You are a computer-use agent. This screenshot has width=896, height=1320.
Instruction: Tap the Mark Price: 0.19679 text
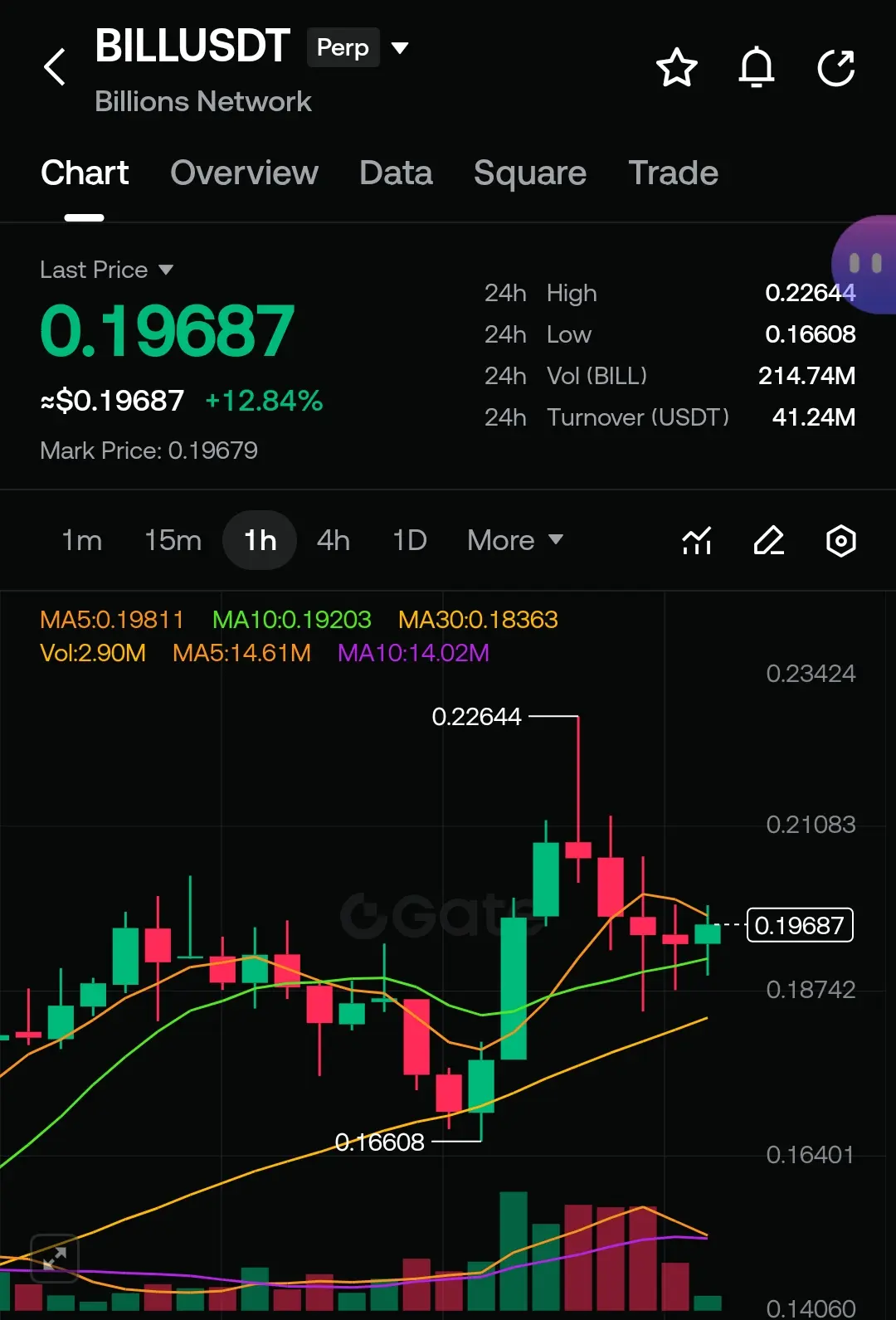click(149, 451)
